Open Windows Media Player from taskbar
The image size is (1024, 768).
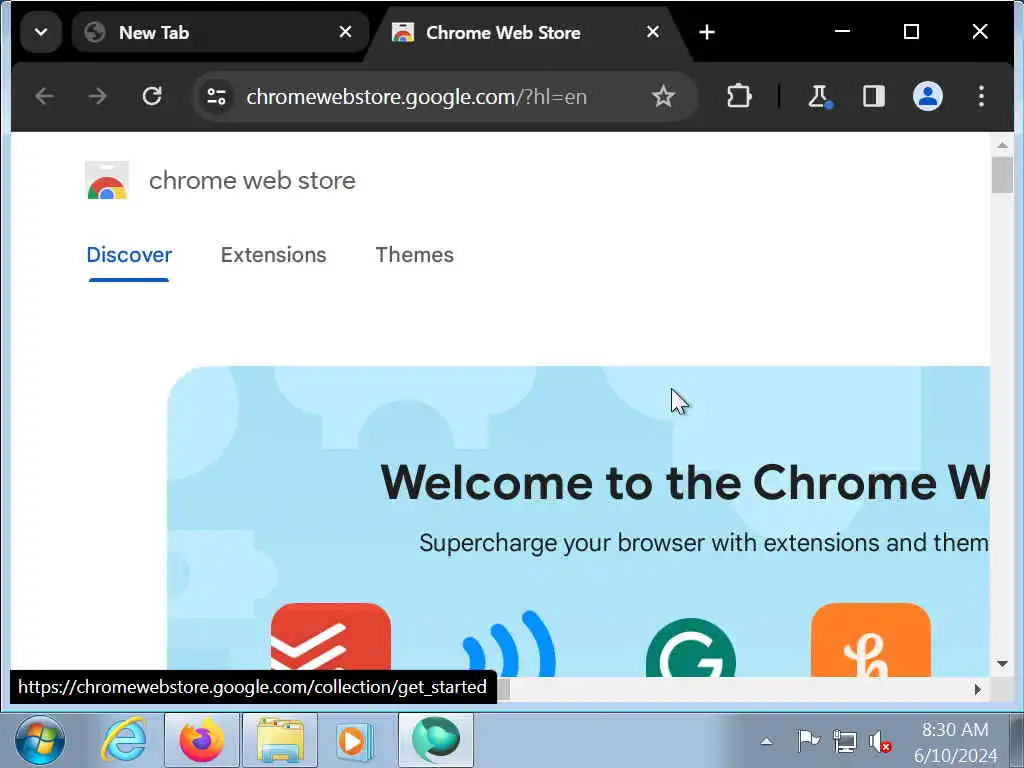[356, 741]
